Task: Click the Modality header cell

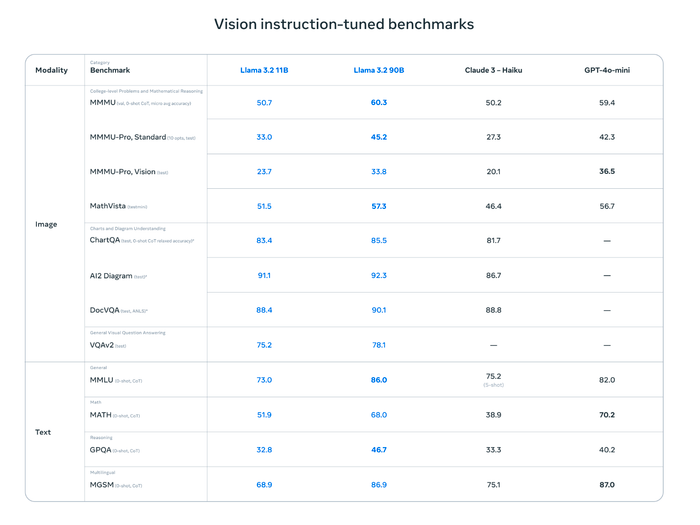Action: coord(51,70)
